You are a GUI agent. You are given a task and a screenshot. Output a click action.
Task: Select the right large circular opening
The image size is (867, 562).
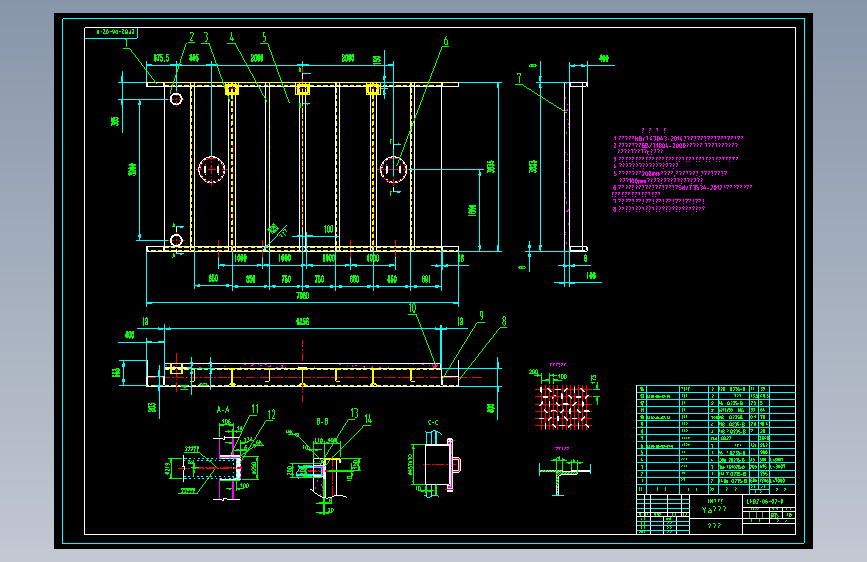[x=394, y=169]
